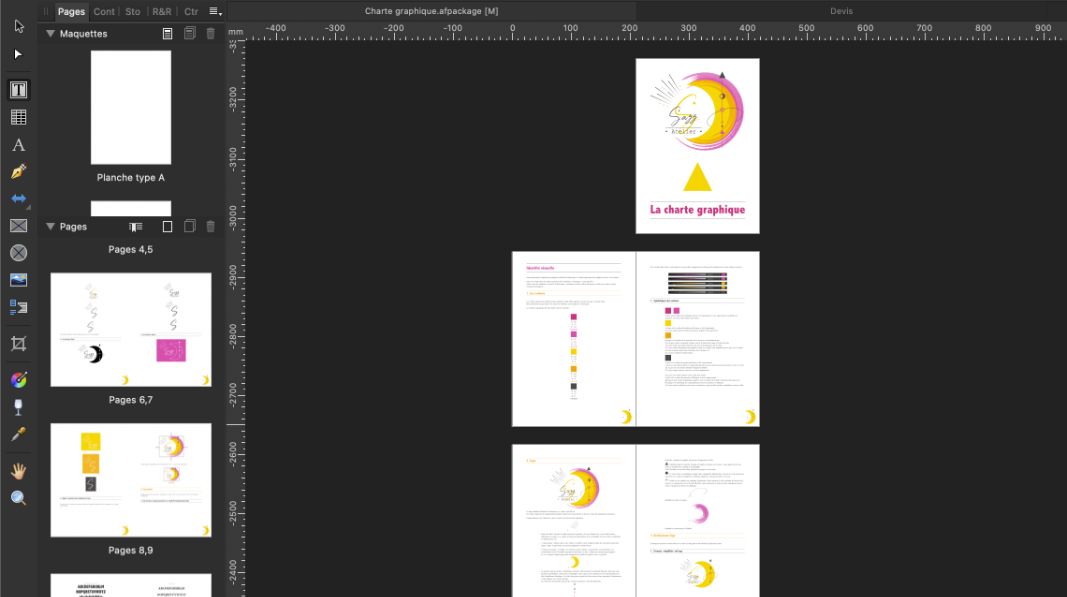Choose the Artistic Text tool
This screenshot has height=597, width=1067.
18,145
